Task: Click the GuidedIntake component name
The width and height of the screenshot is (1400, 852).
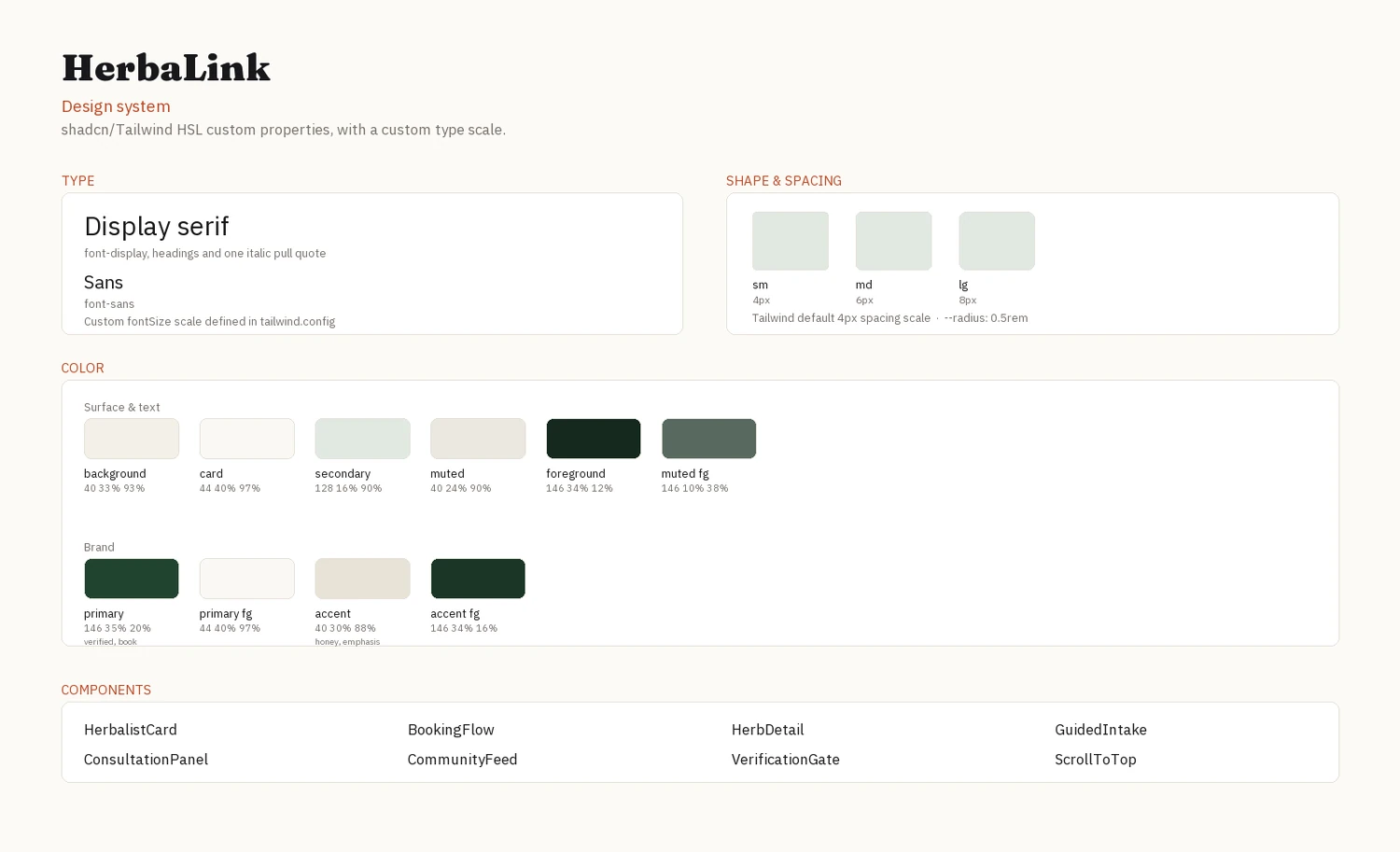Action: (1100, 730)
